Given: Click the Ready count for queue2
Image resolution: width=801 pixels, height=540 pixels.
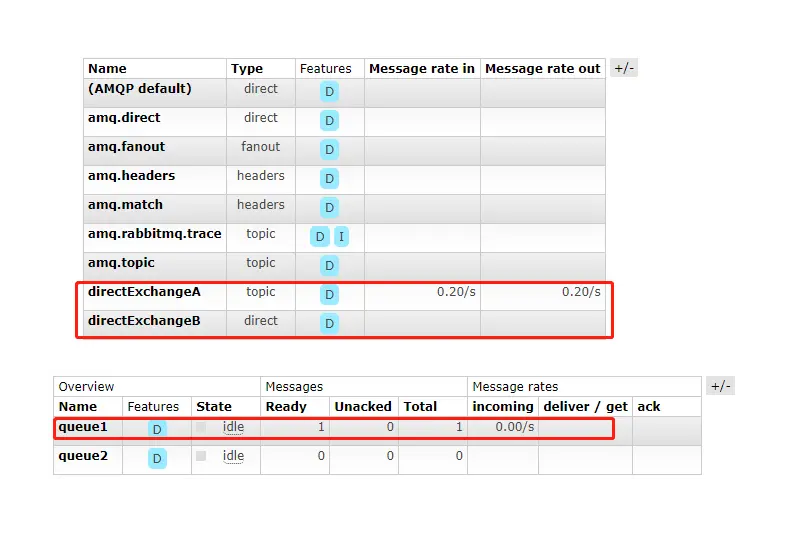Looking at the screenshot, I should click(x=321, y=456).
